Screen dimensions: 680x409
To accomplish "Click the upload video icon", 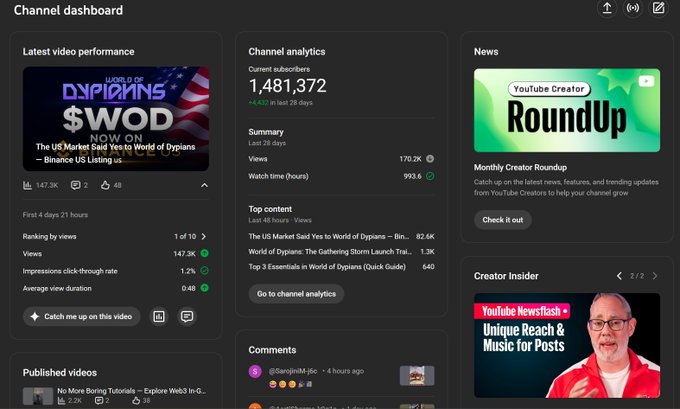I will point(607,8).
